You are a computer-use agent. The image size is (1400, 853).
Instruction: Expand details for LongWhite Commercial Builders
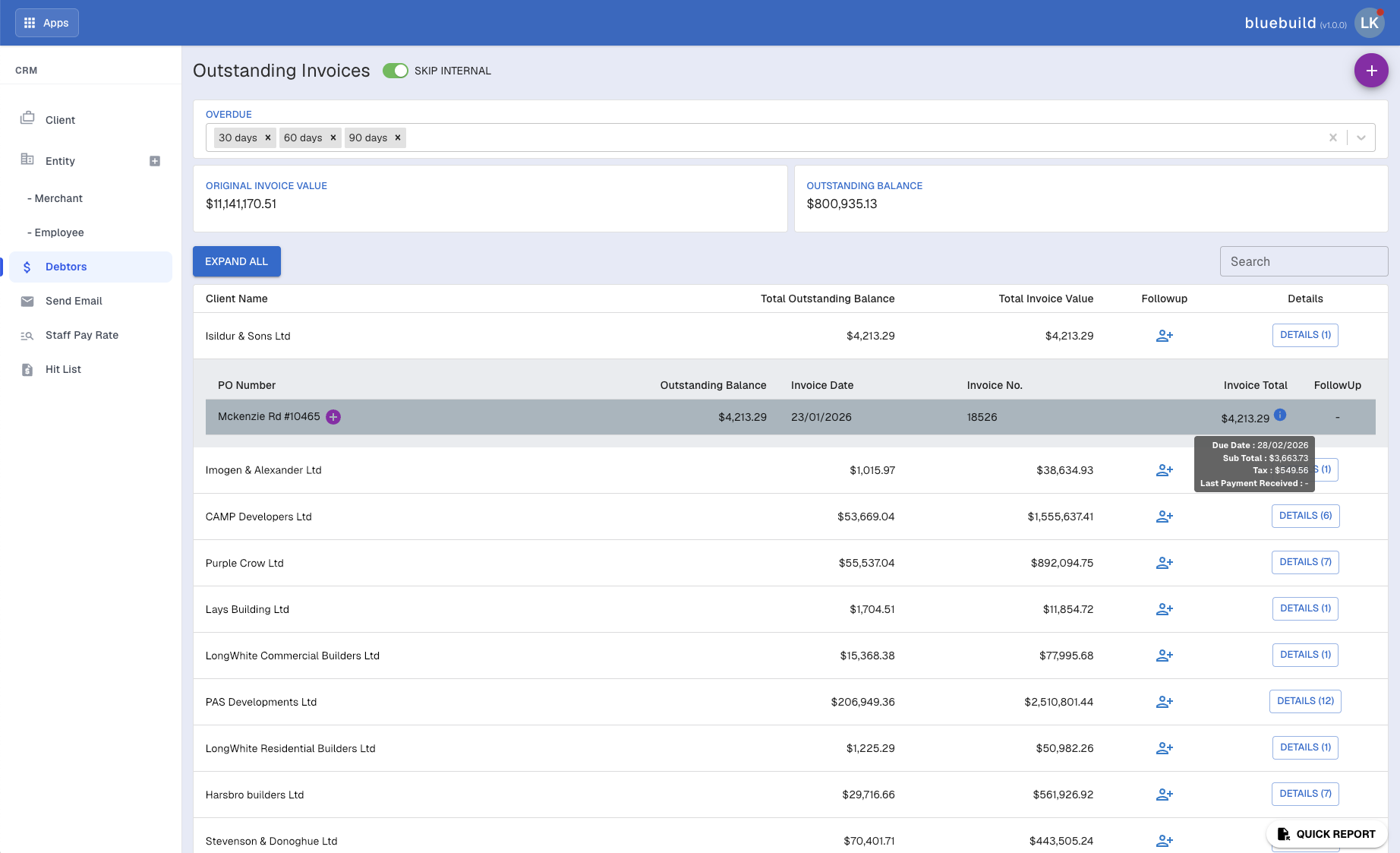coord(1305,655)
